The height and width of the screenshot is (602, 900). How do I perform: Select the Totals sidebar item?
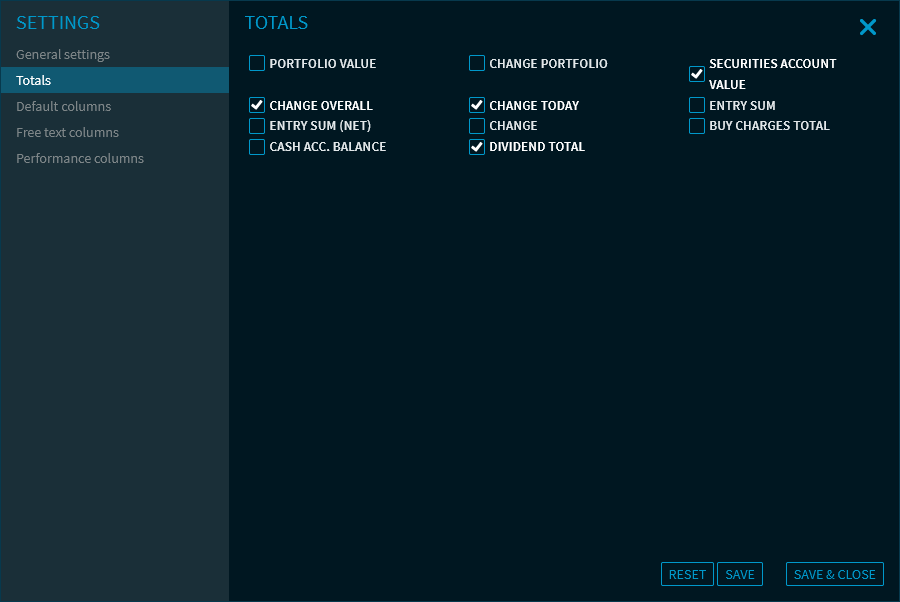(x=34, y=81)
